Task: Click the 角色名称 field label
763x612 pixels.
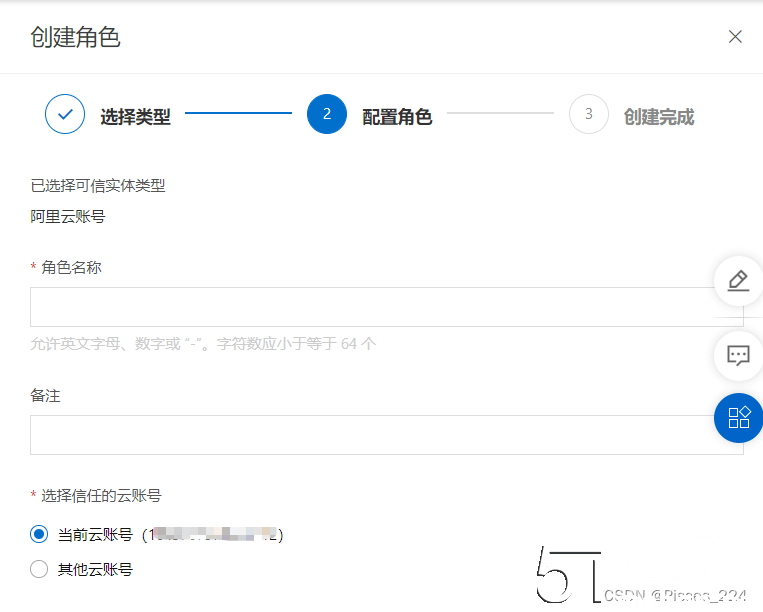Action: (x=71, y=267)
